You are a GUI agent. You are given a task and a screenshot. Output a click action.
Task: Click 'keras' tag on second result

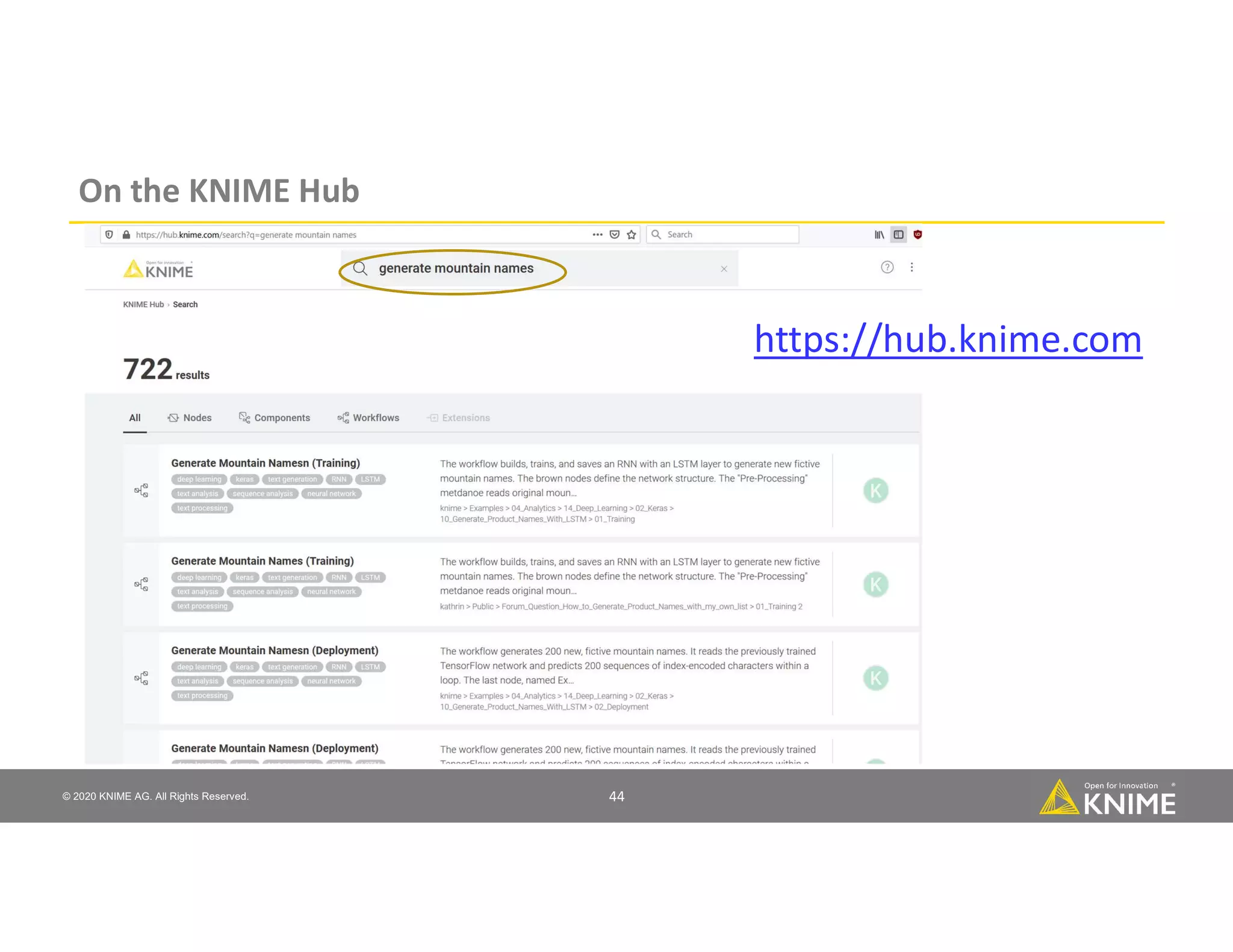(244, 578)
